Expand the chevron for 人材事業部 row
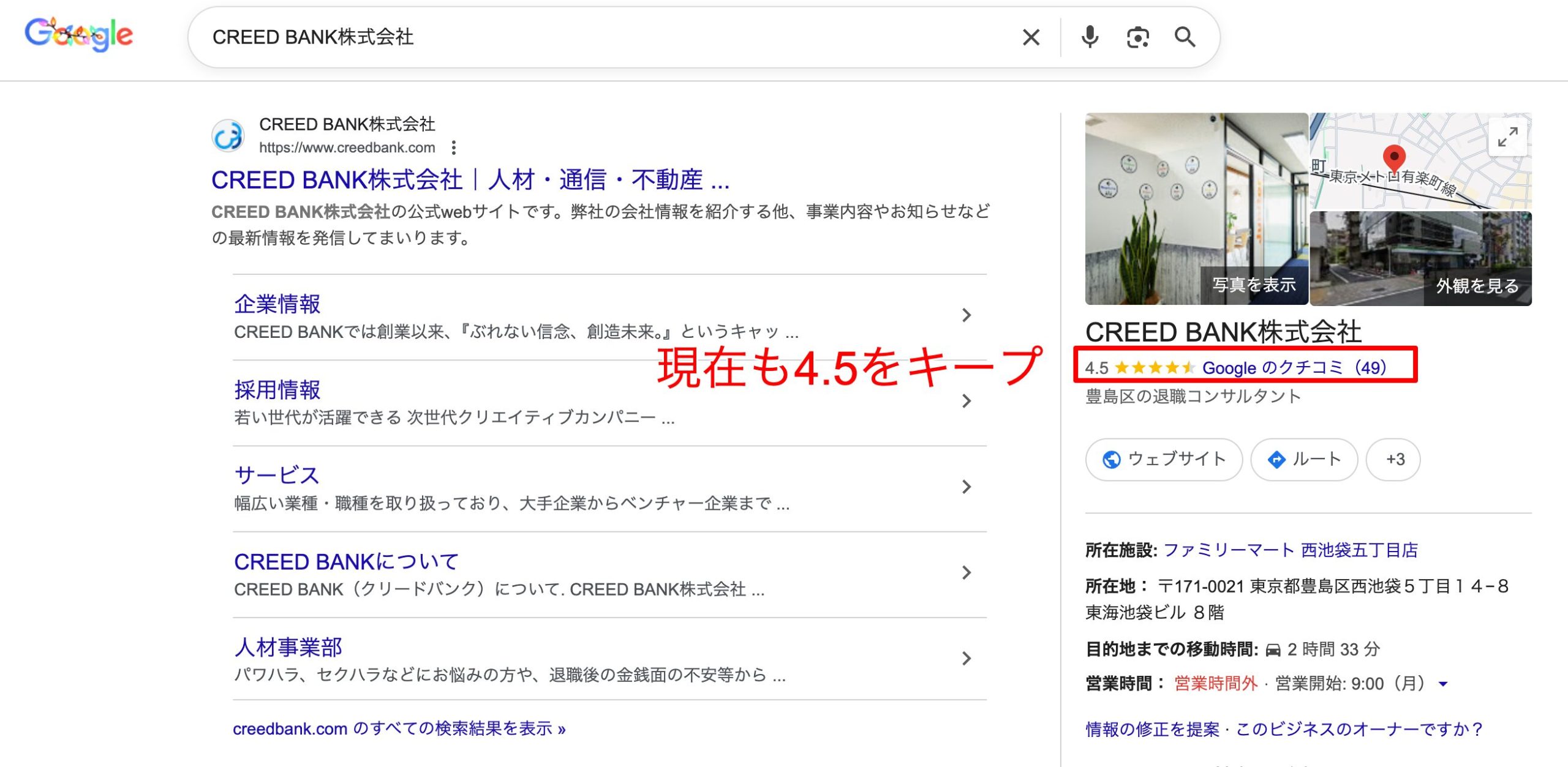This screenshot has height=767, width=1568. [x=967, y=658]
